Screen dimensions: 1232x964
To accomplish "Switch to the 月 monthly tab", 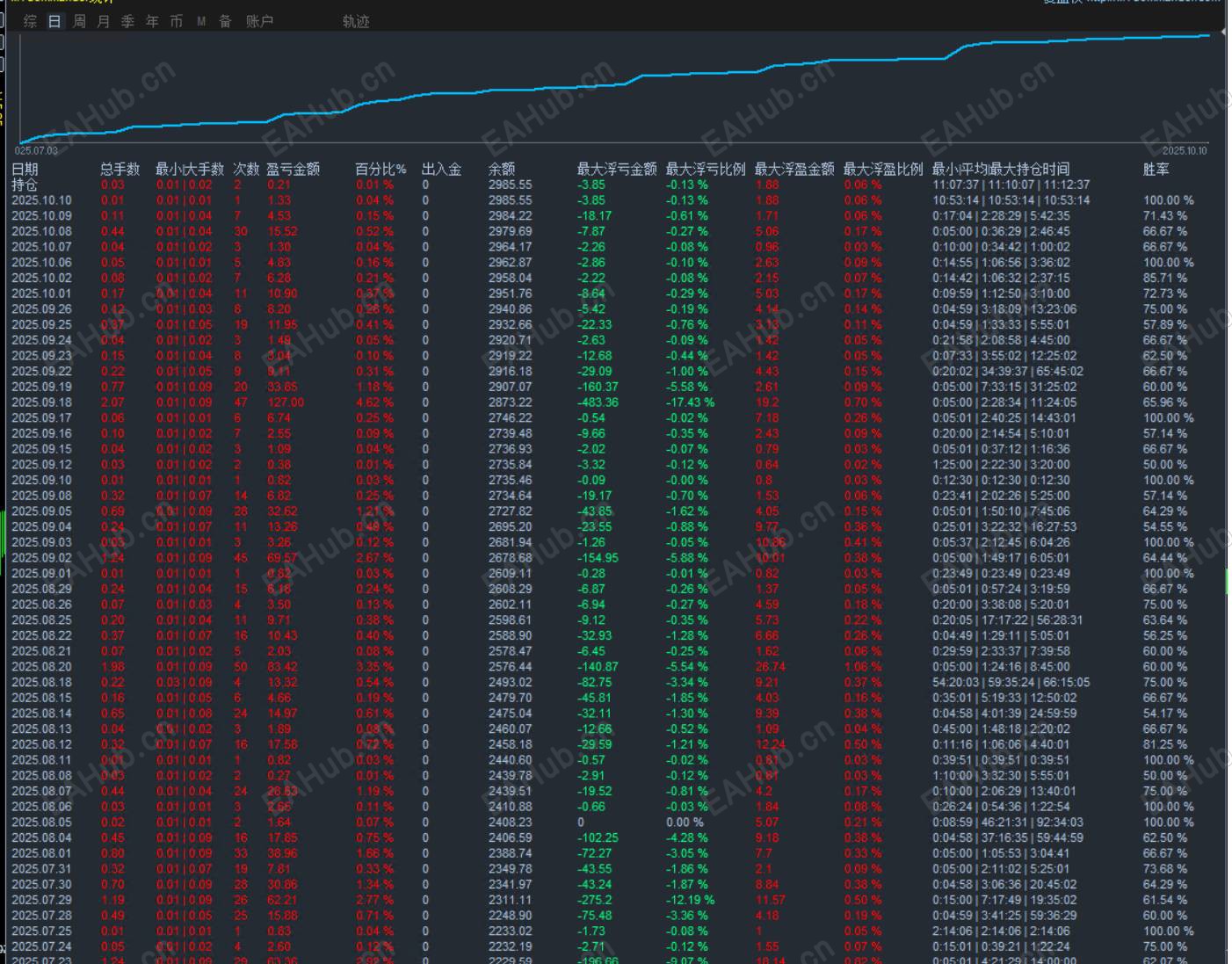I will tap(104, 21).
